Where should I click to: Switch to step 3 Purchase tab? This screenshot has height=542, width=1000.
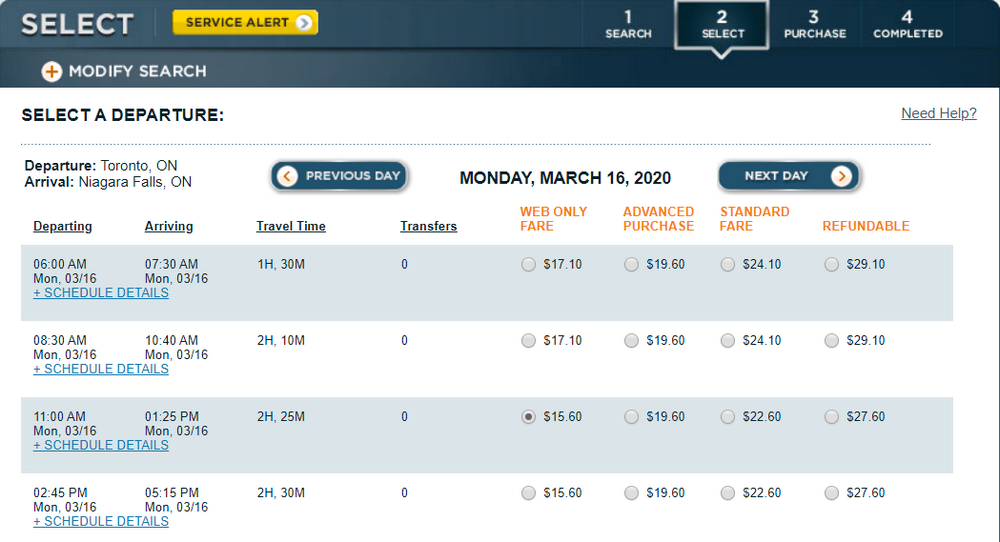click(x=814, y=24)
